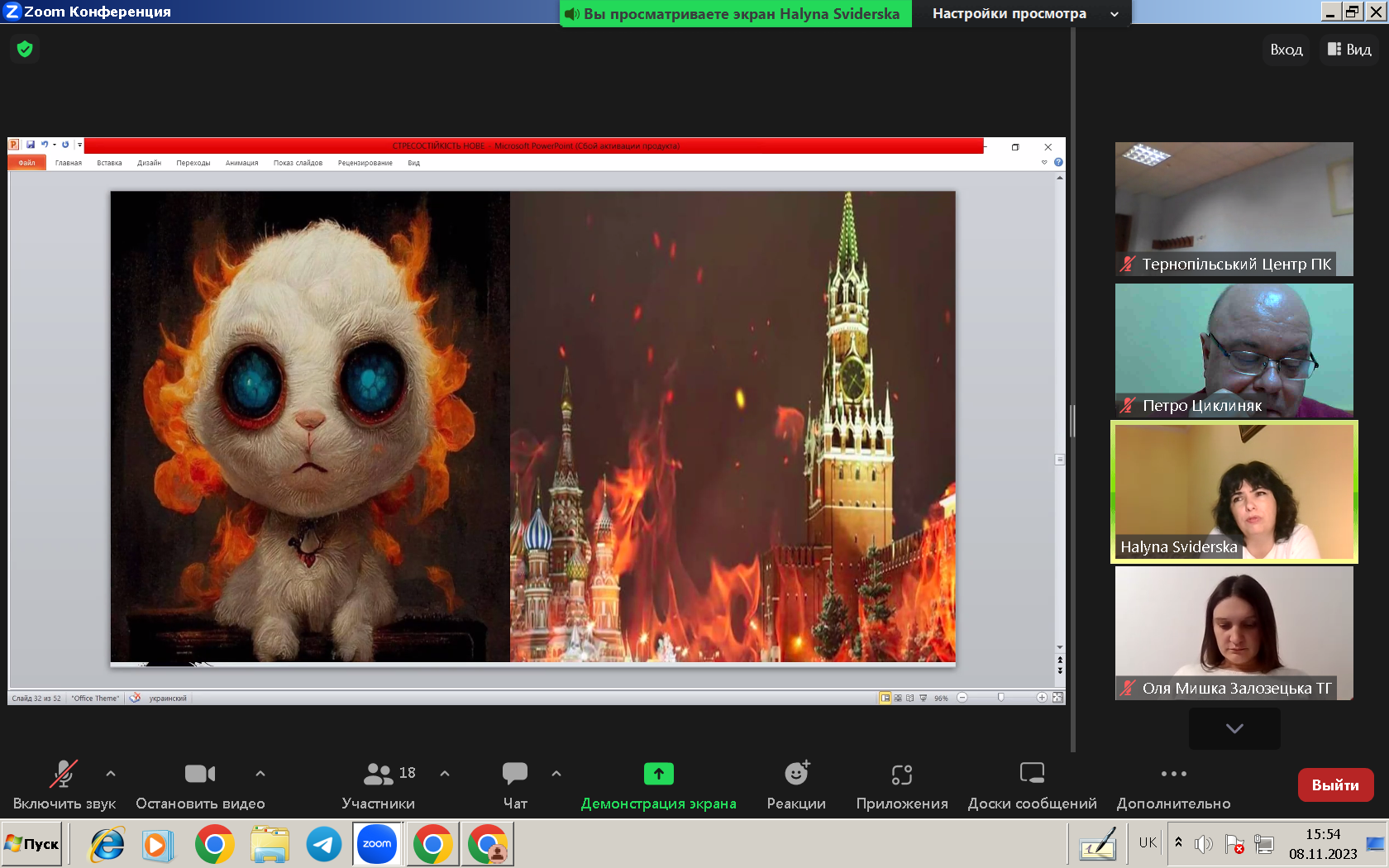1389x868 pixels.
Task: Switch to slide sorter view icon
Action: pyautogui.click(x=898, y=698)
